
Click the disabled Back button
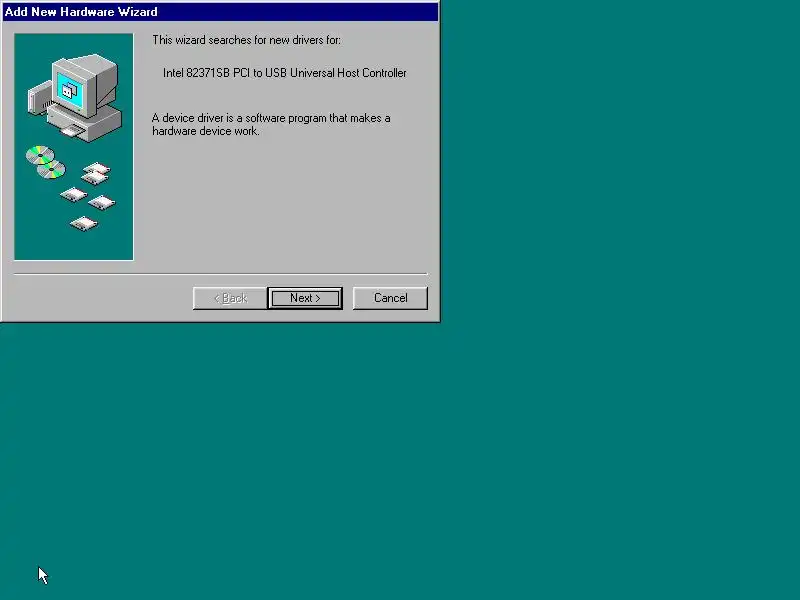pos(230,298)
